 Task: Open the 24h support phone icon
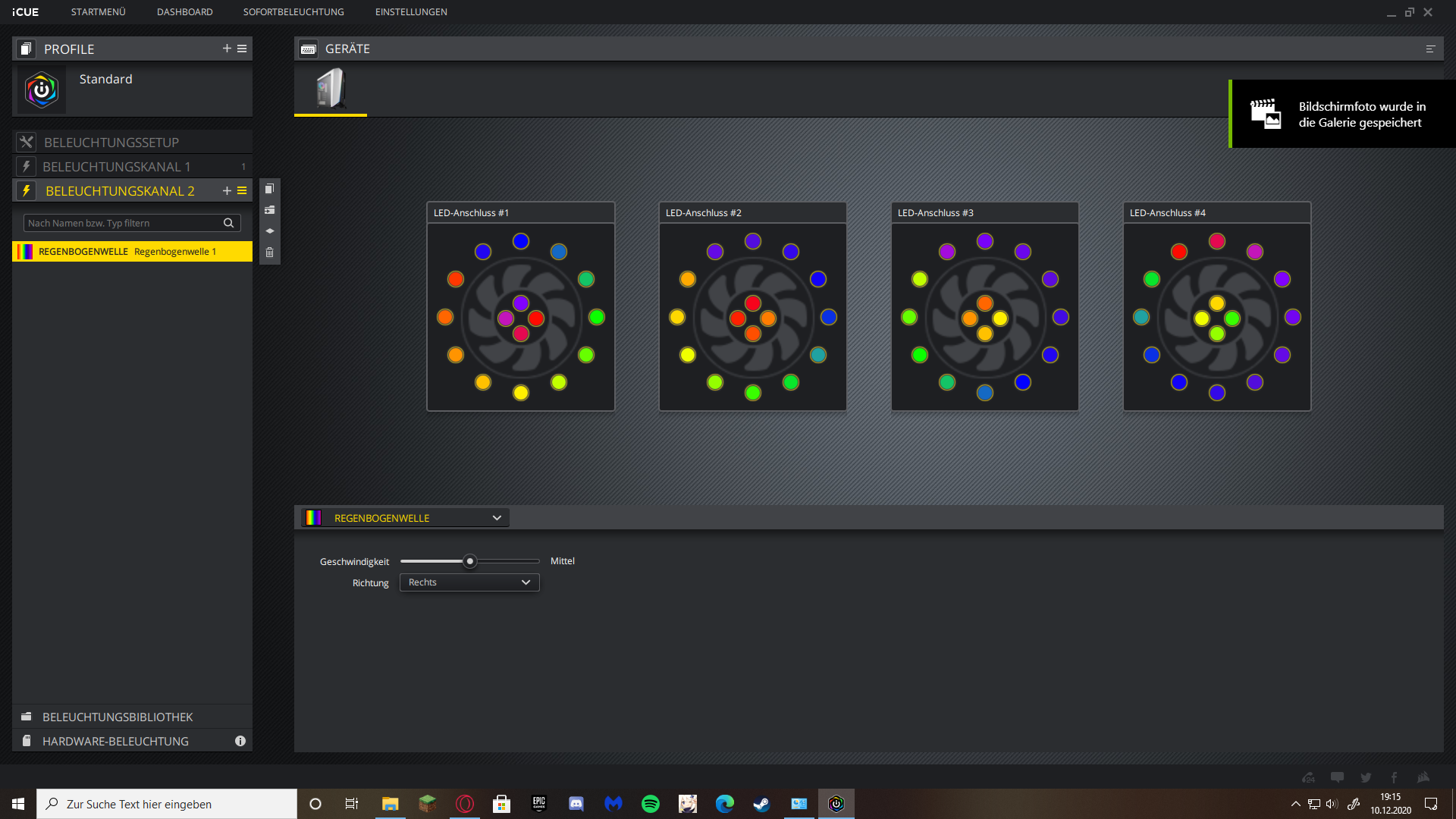1308,777
